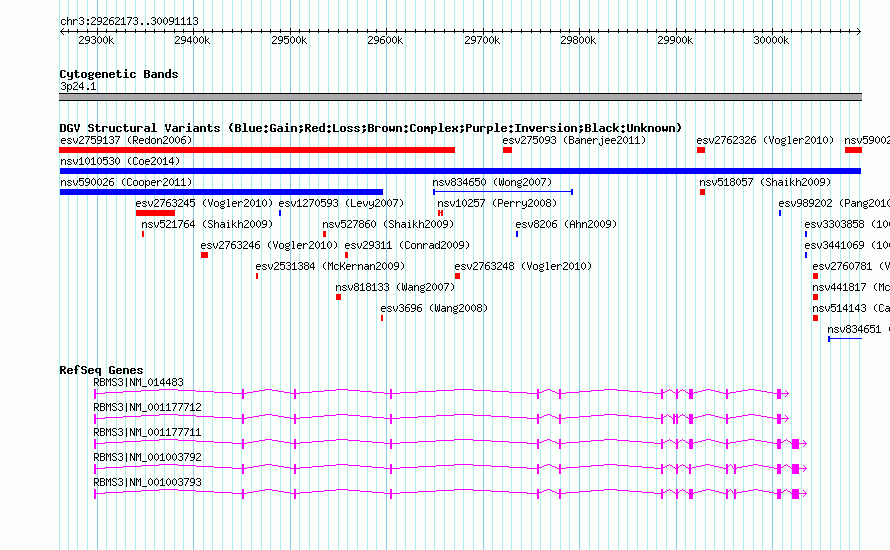Select the nsv1010530 (Coe2014) blue gain bar
Viewport: 890px width, 550px height.
click(x=460, y=171)
